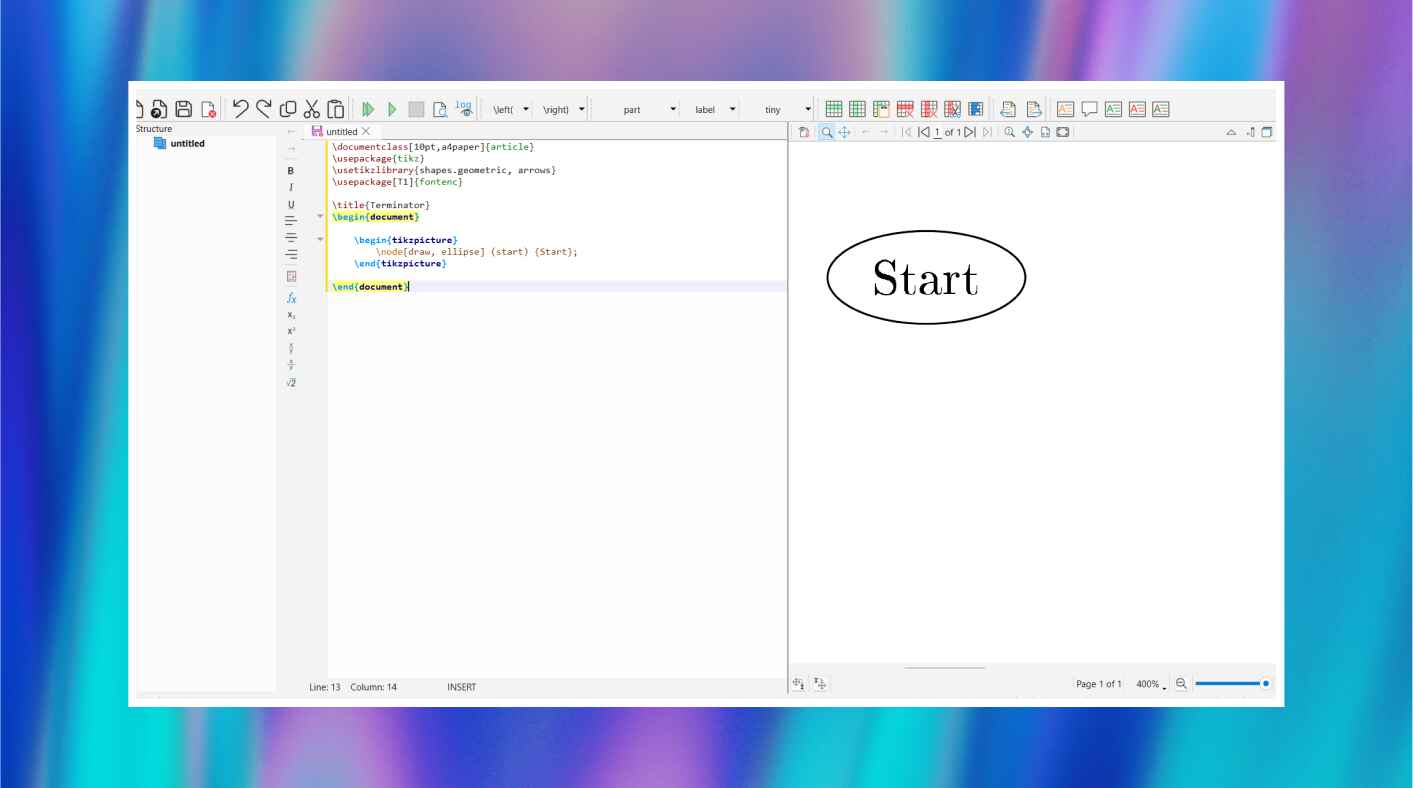Open the \right) delimiter dropdown
The image size is (1413, 788).
point(582,109)
